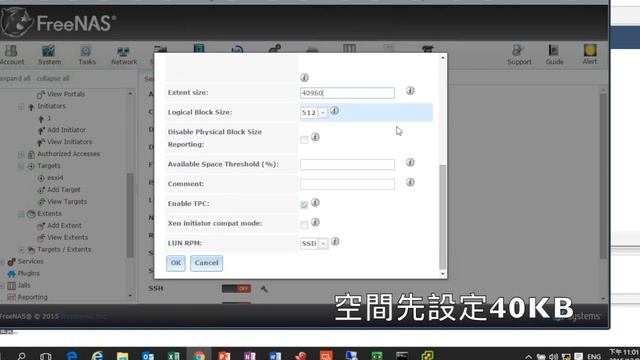
Task: Click OK to save the extent
Action: click(176, 263)
